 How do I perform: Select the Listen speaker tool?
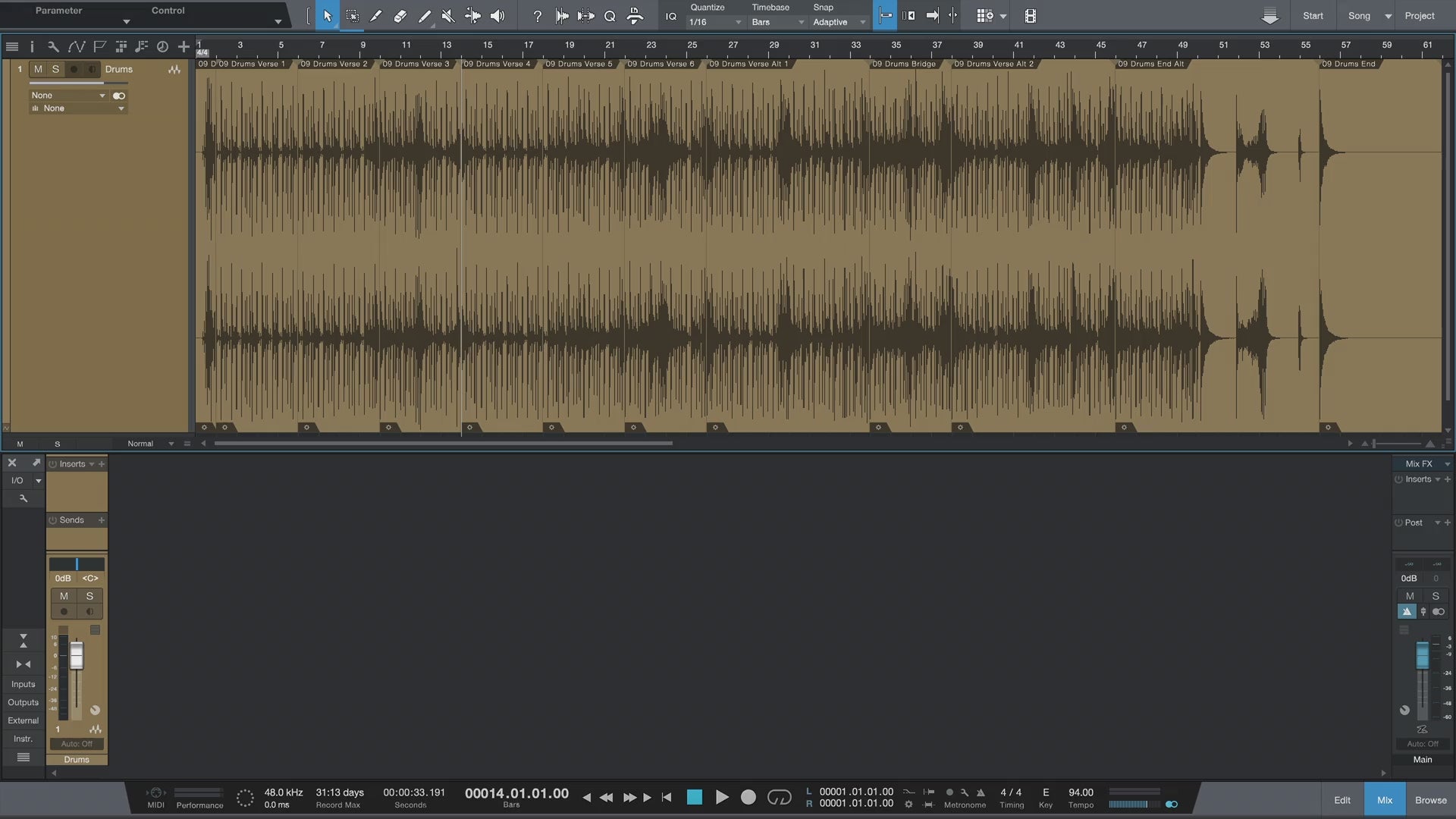tap(497, 16)
